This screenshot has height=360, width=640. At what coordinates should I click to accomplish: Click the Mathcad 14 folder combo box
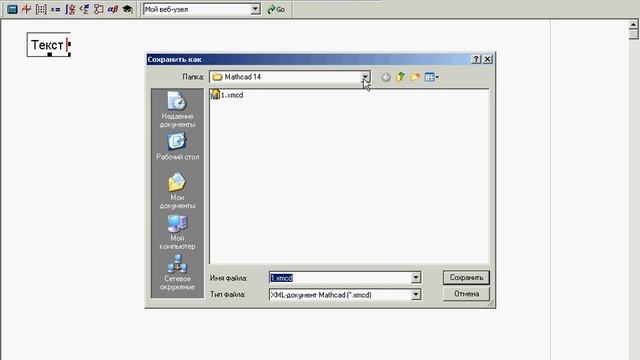290,77
